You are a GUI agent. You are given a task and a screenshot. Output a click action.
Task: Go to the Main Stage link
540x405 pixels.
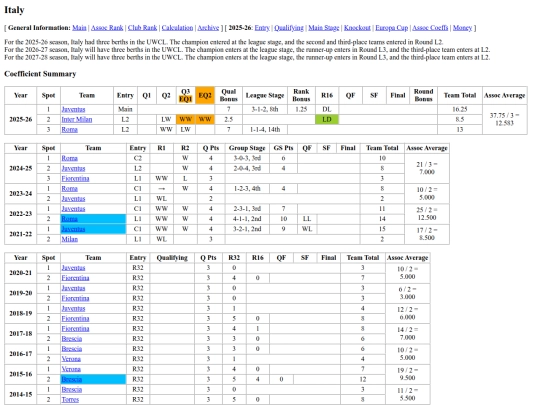pyautogui.click(x=323, y=28)
